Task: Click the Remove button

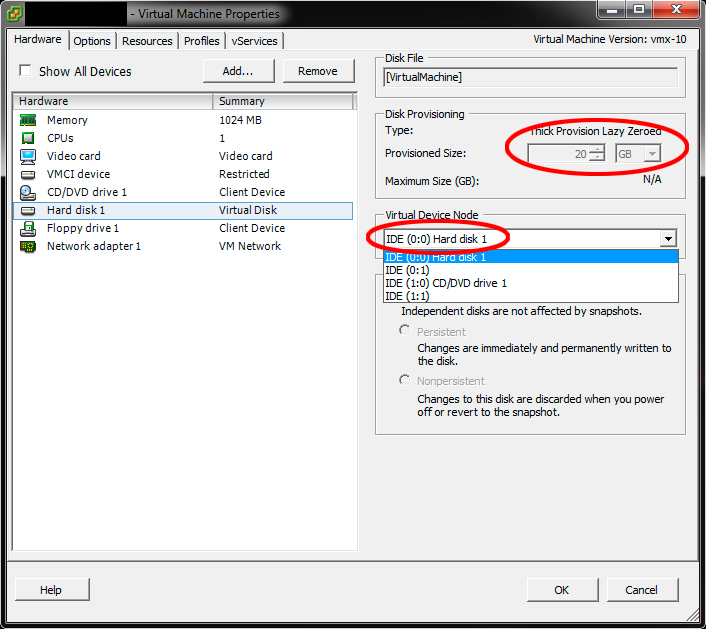Action: 318,71
